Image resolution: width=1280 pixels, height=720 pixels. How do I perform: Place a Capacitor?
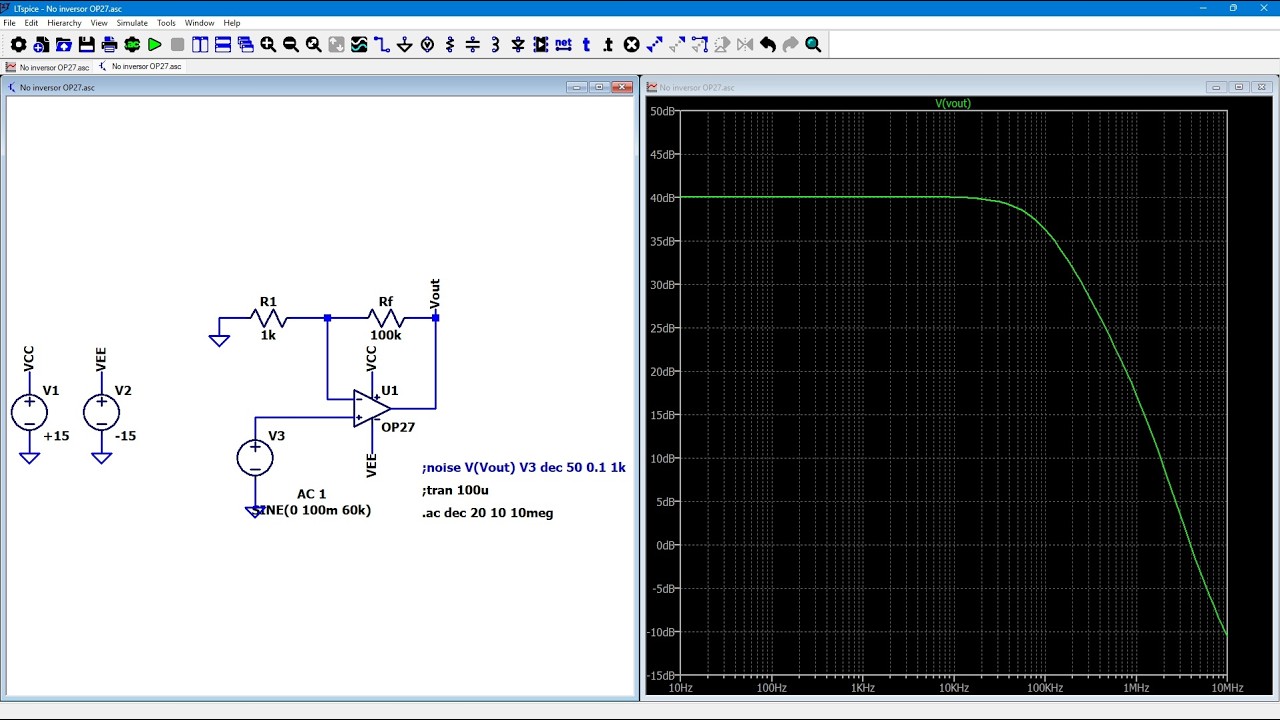[473, 44]
